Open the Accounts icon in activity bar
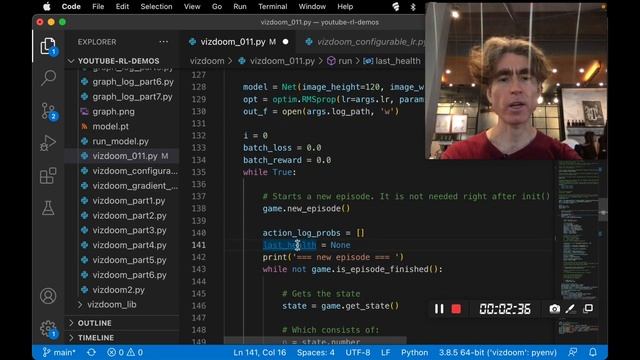This screenshot has height=360, width=640. click(x=48, y=296)
